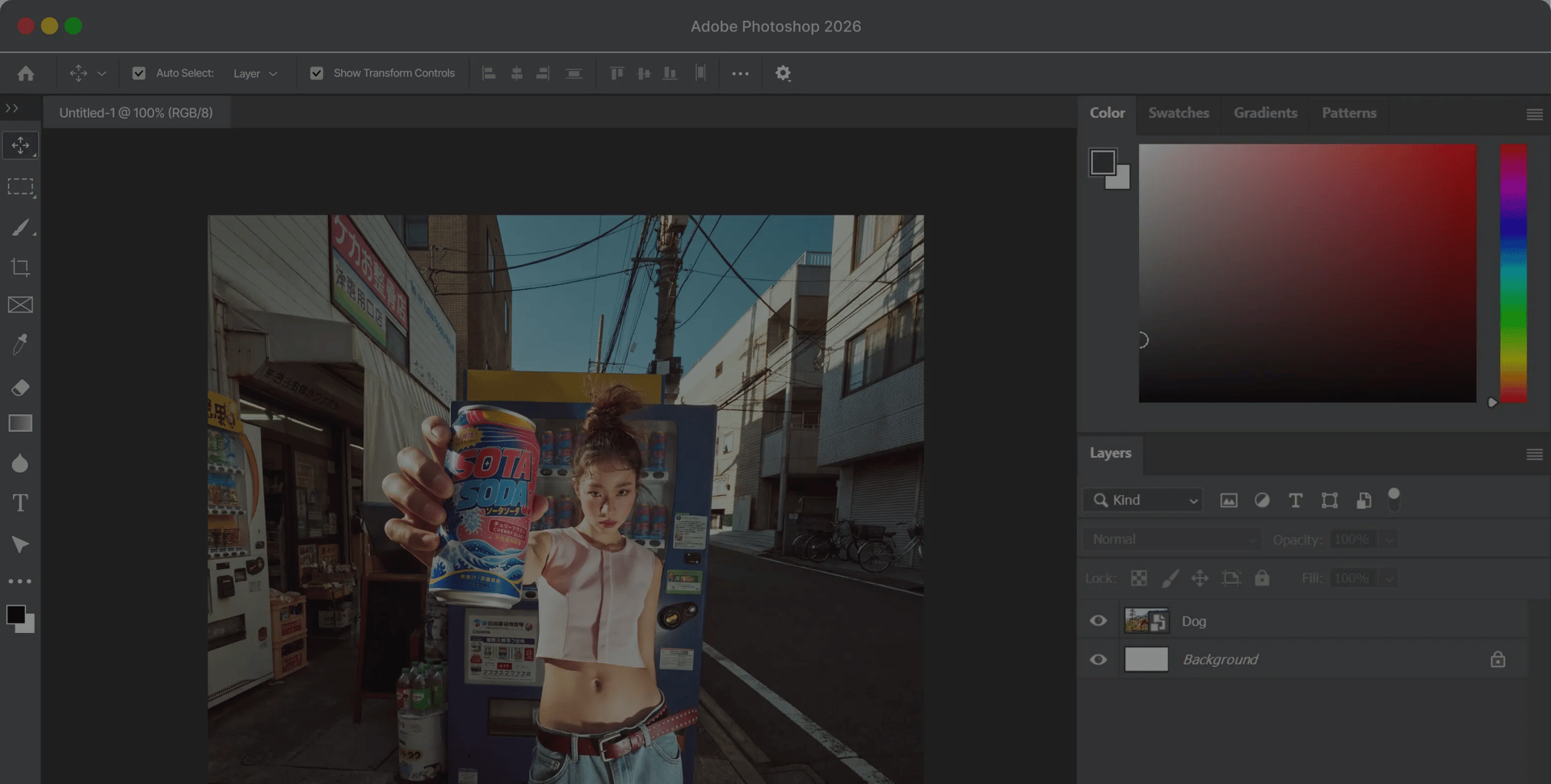
Task: Expand the collapsed toolbar double-arrow
Action: (12, 108)
